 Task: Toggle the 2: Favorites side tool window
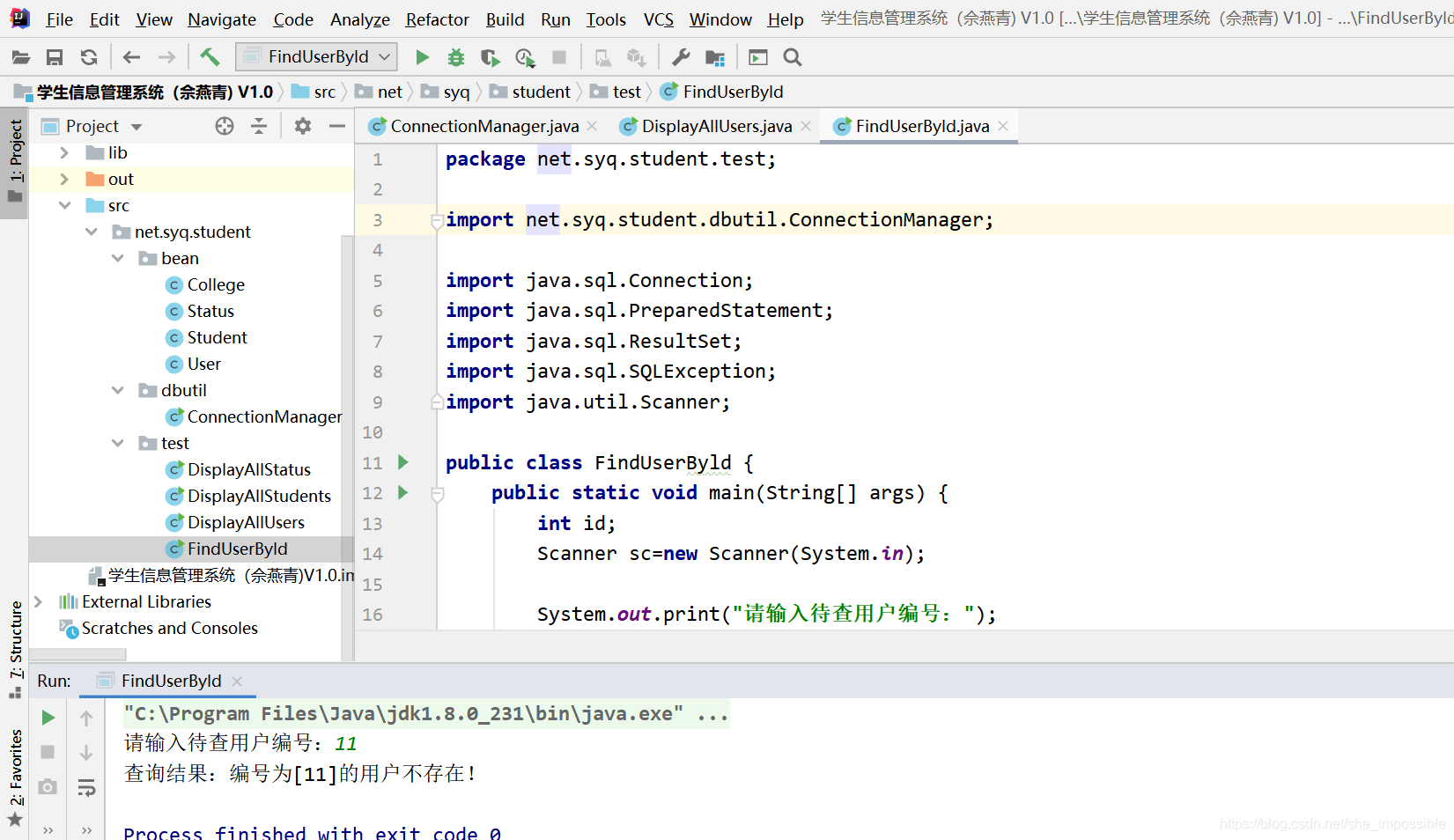(x=16, y=777)
